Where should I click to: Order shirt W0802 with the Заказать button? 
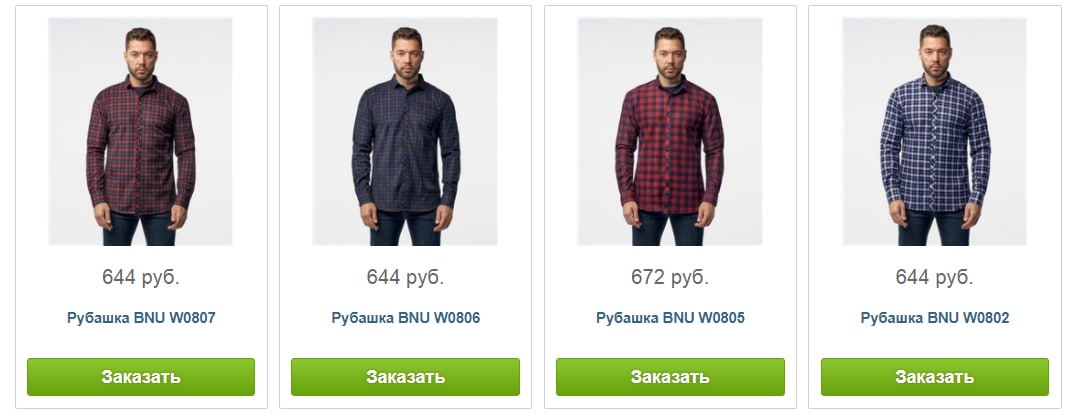(934, 377)
